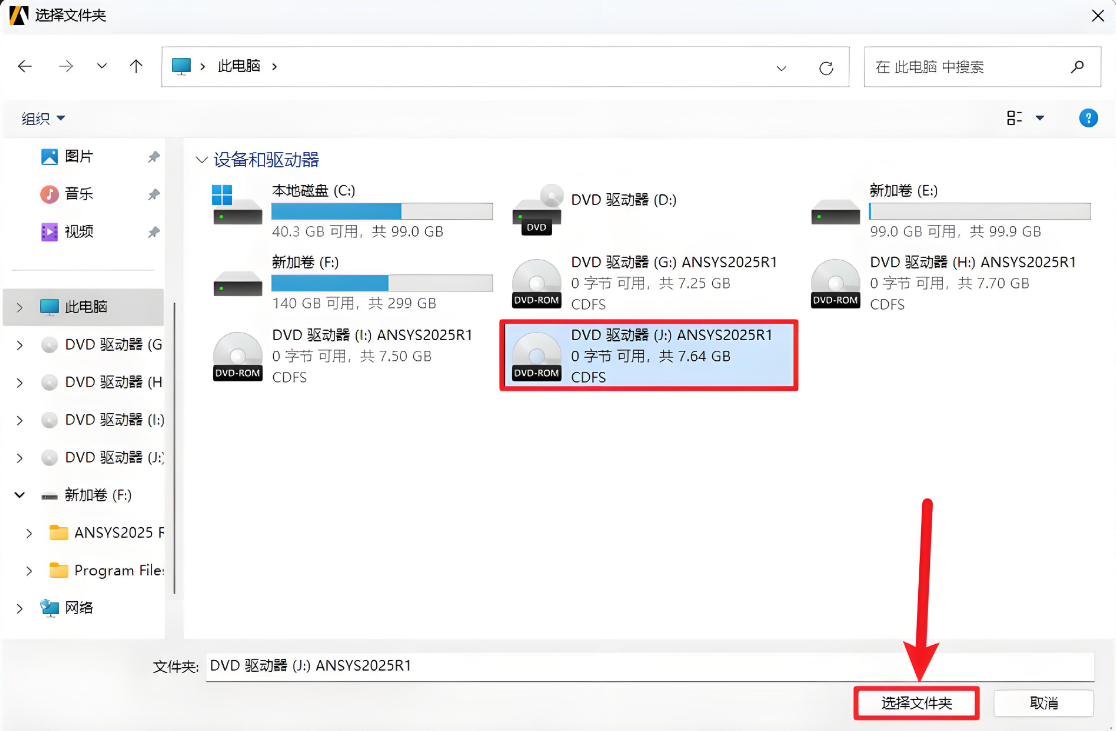This screenshot has width=1116, height=731.
Task: Click "0 字节 可用，共 7.25 GB" text
Action: click(x=651, y=283)
